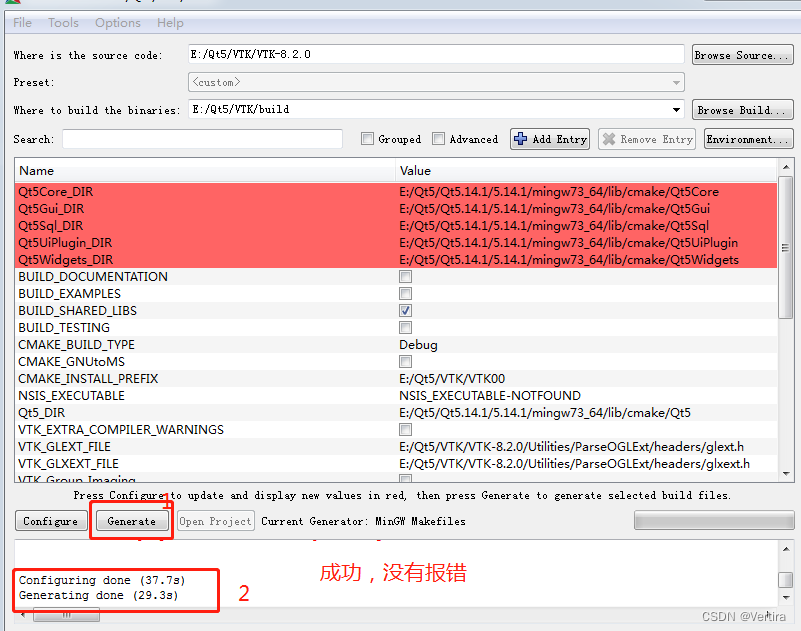The image size is (801, 631).
Task: Enable the BUILD_DOCUMENTATION option
Action: click(x=405, y=276)
